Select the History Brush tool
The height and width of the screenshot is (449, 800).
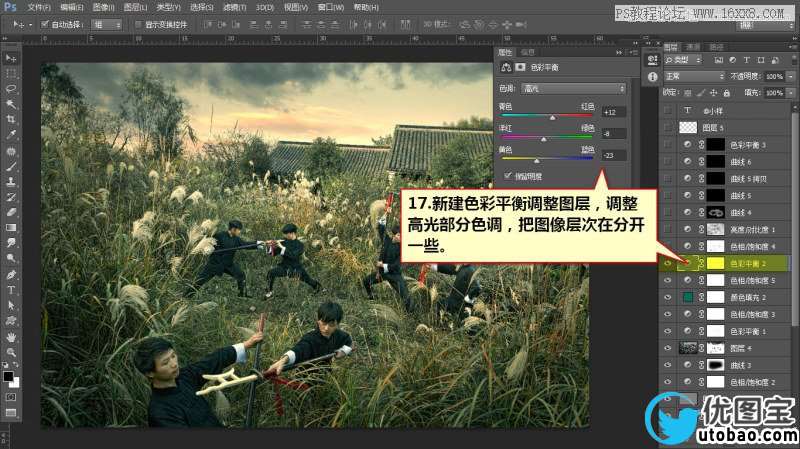11,197
